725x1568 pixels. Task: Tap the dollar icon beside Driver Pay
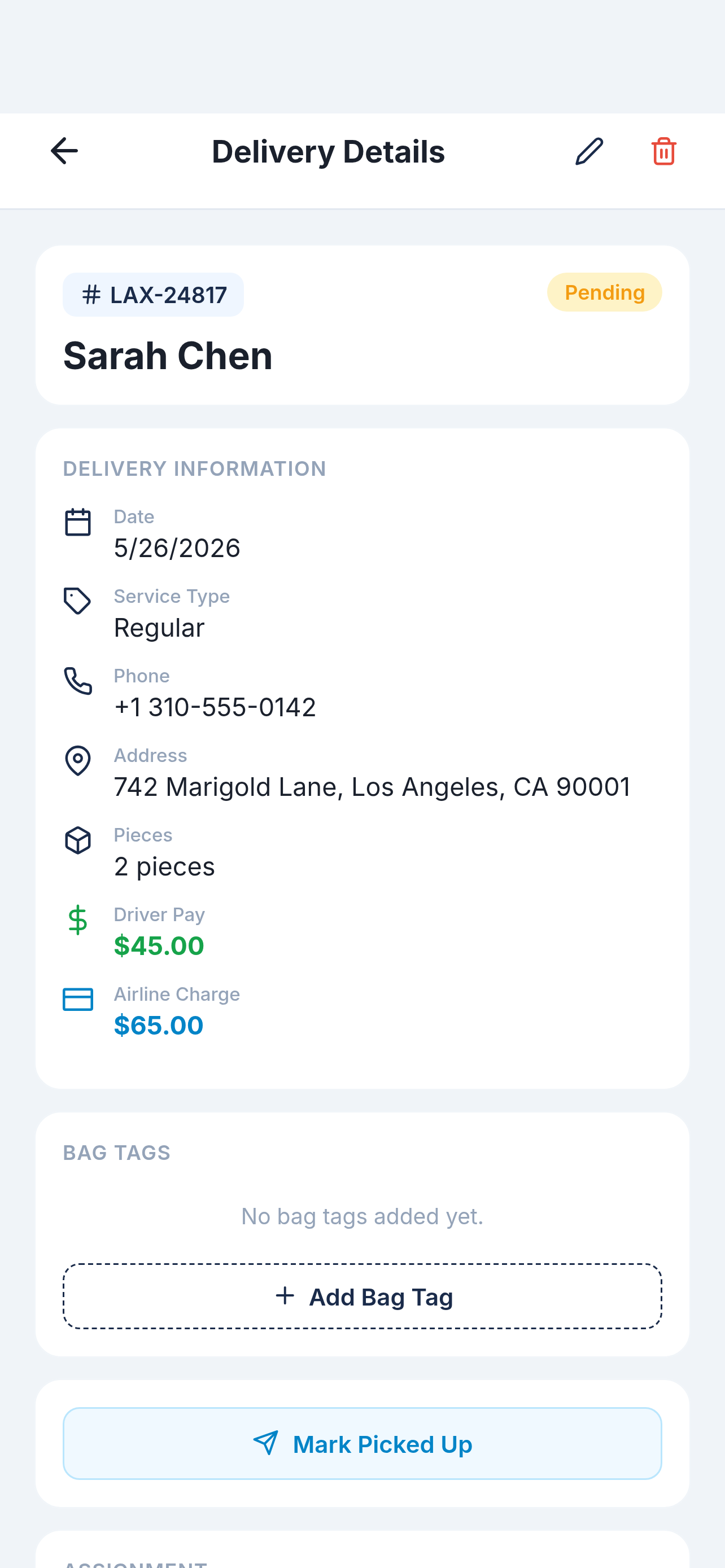pos(78,919)
